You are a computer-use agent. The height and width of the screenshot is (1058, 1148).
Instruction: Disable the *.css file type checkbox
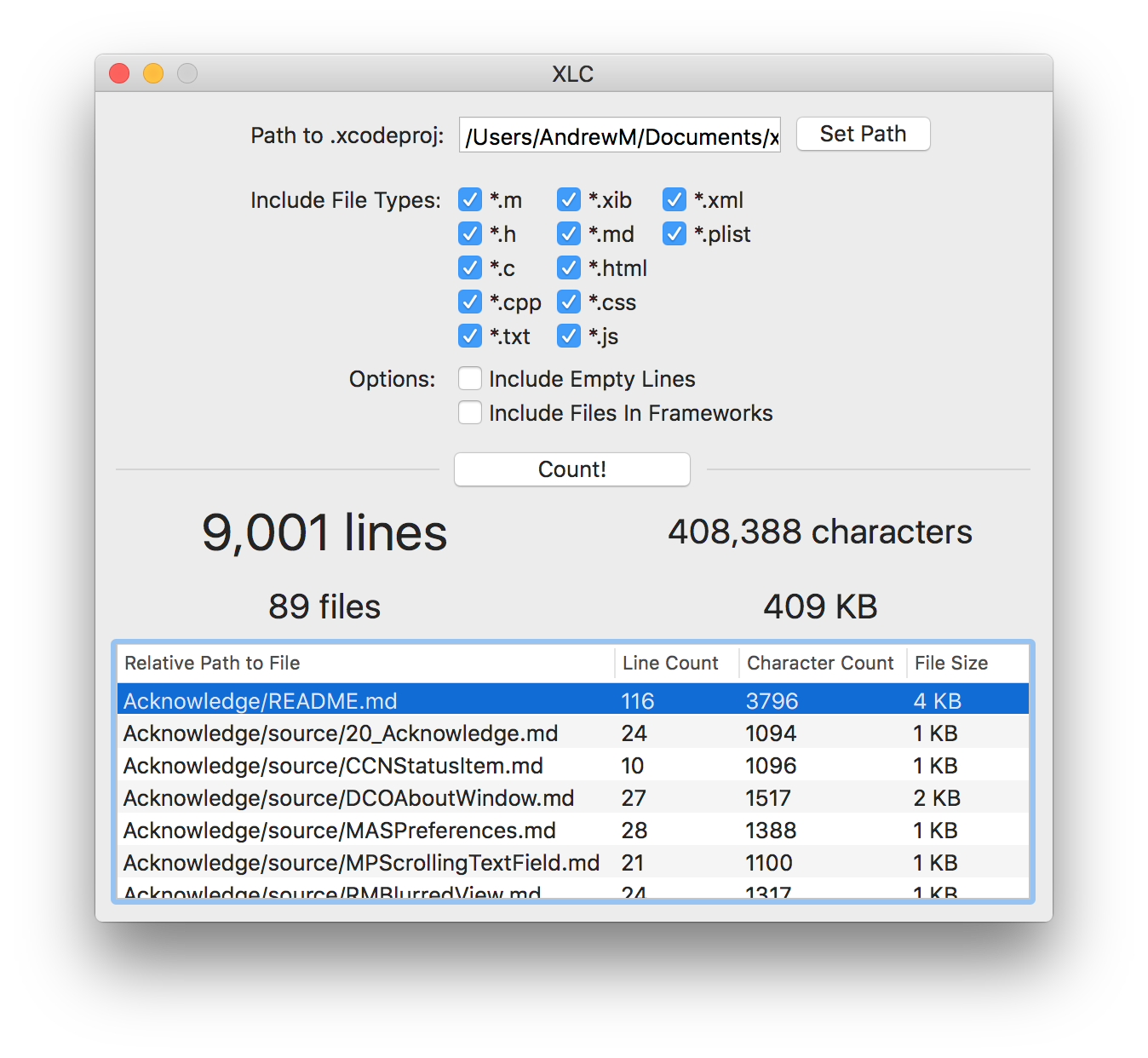tap(569, 302)
